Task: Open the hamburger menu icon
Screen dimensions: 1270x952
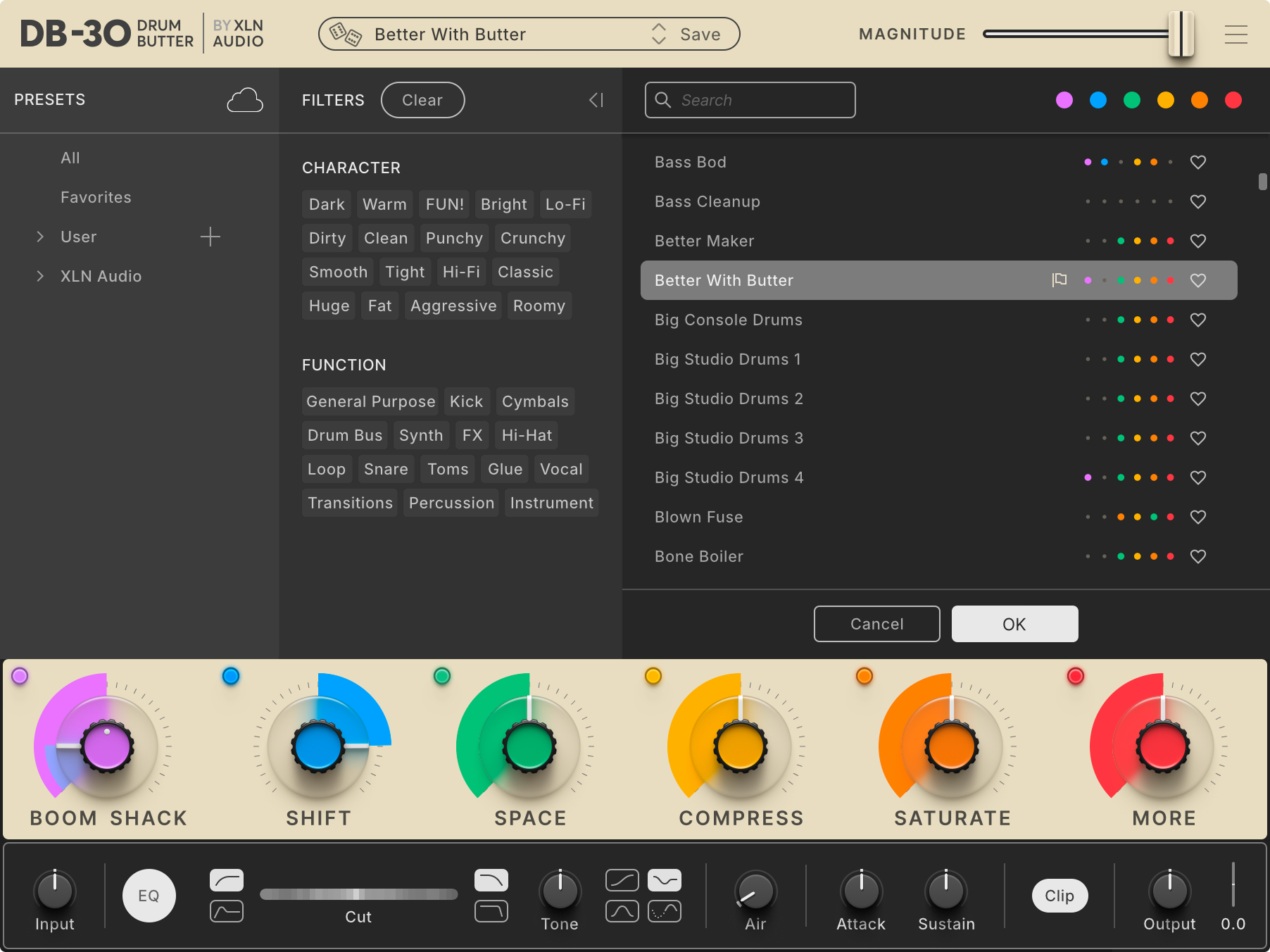Action: [x=1236, y=35]
